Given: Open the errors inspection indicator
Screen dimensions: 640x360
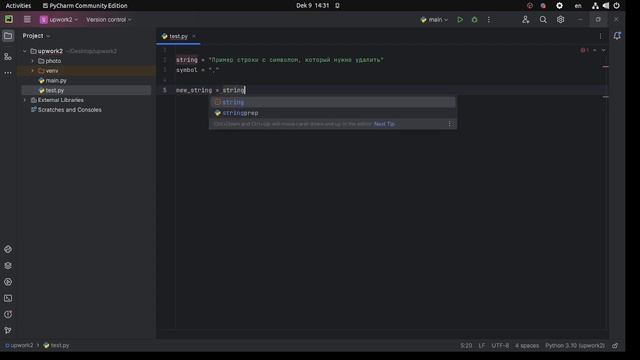Looking at the screenshot, I should click(584, 50).
